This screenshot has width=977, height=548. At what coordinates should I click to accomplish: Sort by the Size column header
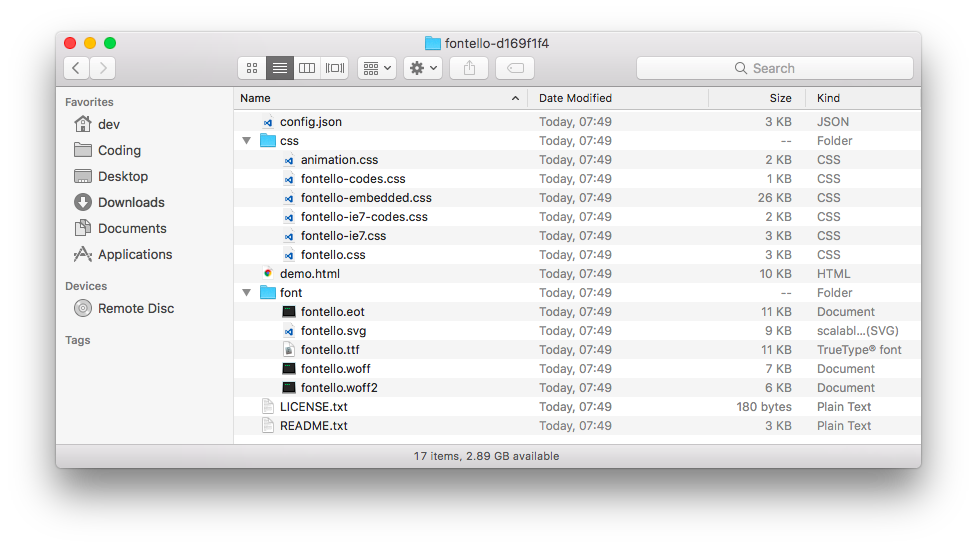tap(758, 98)
